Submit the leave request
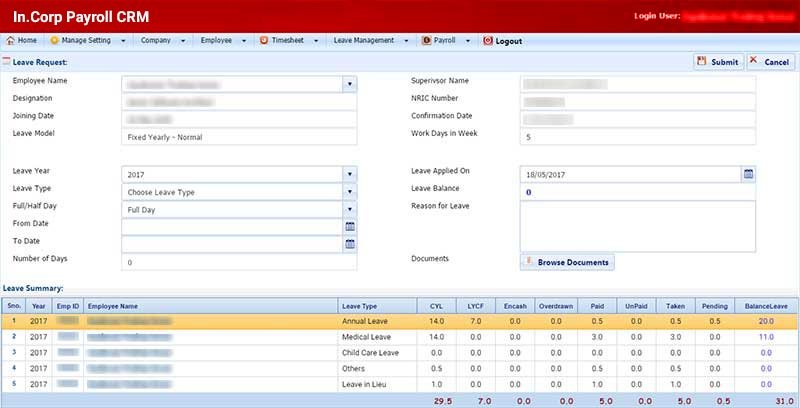 point(718,62)
